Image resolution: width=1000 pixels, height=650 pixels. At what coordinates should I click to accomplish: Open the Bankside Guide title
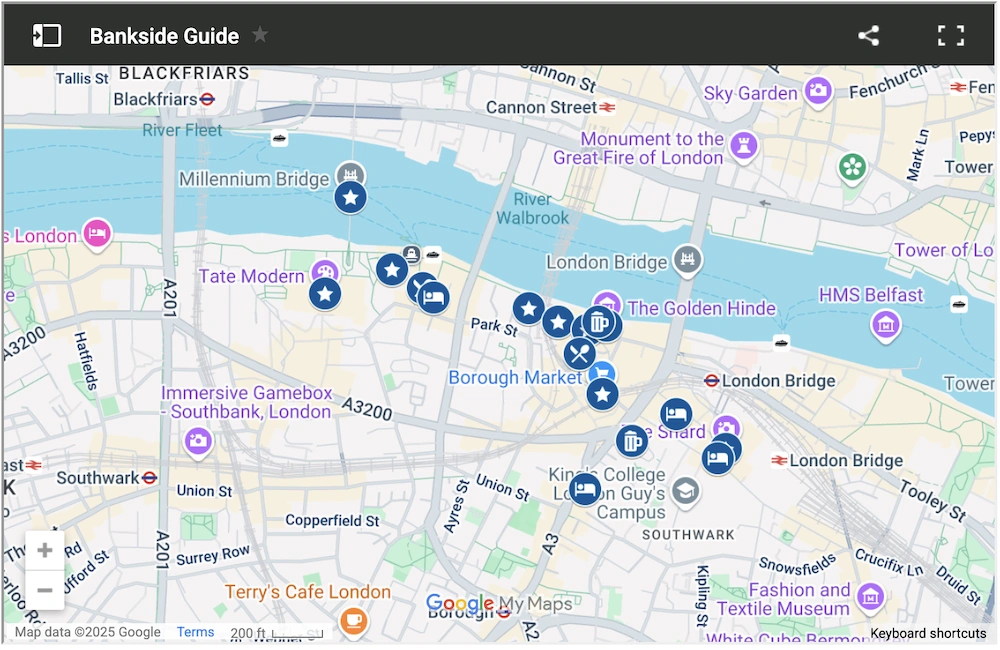[164, 36]
